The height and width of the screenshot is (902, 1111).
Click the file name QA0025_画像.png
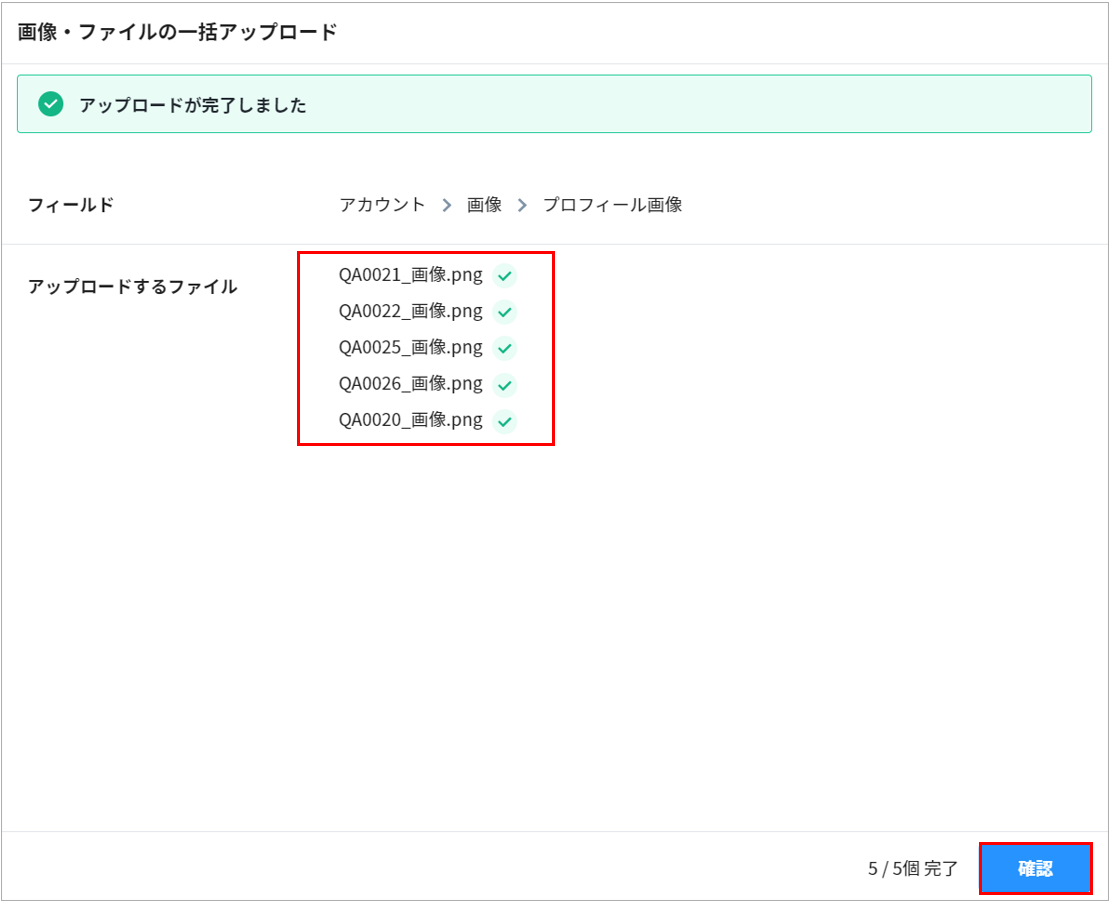coord(410,348)
